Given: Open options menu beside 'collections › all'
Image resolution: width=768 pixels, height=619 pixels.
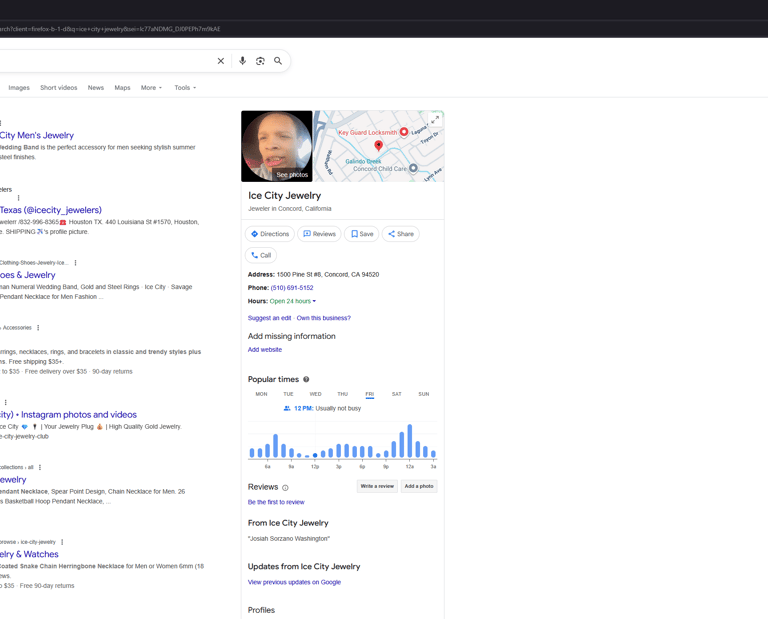Looking at the screenshot, I should pyautogui.click(x=40, y=467).
